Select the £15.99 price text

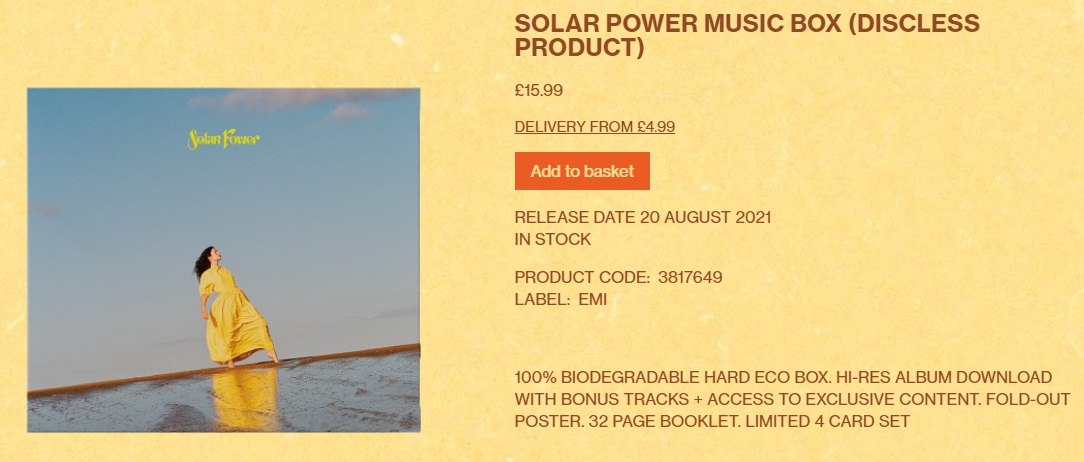pos(539,90)
